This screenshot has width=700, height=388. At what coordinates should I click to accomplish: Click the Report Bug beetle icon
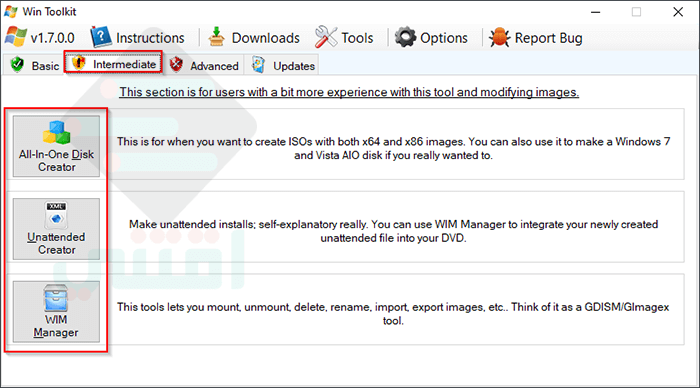[500, 37]
